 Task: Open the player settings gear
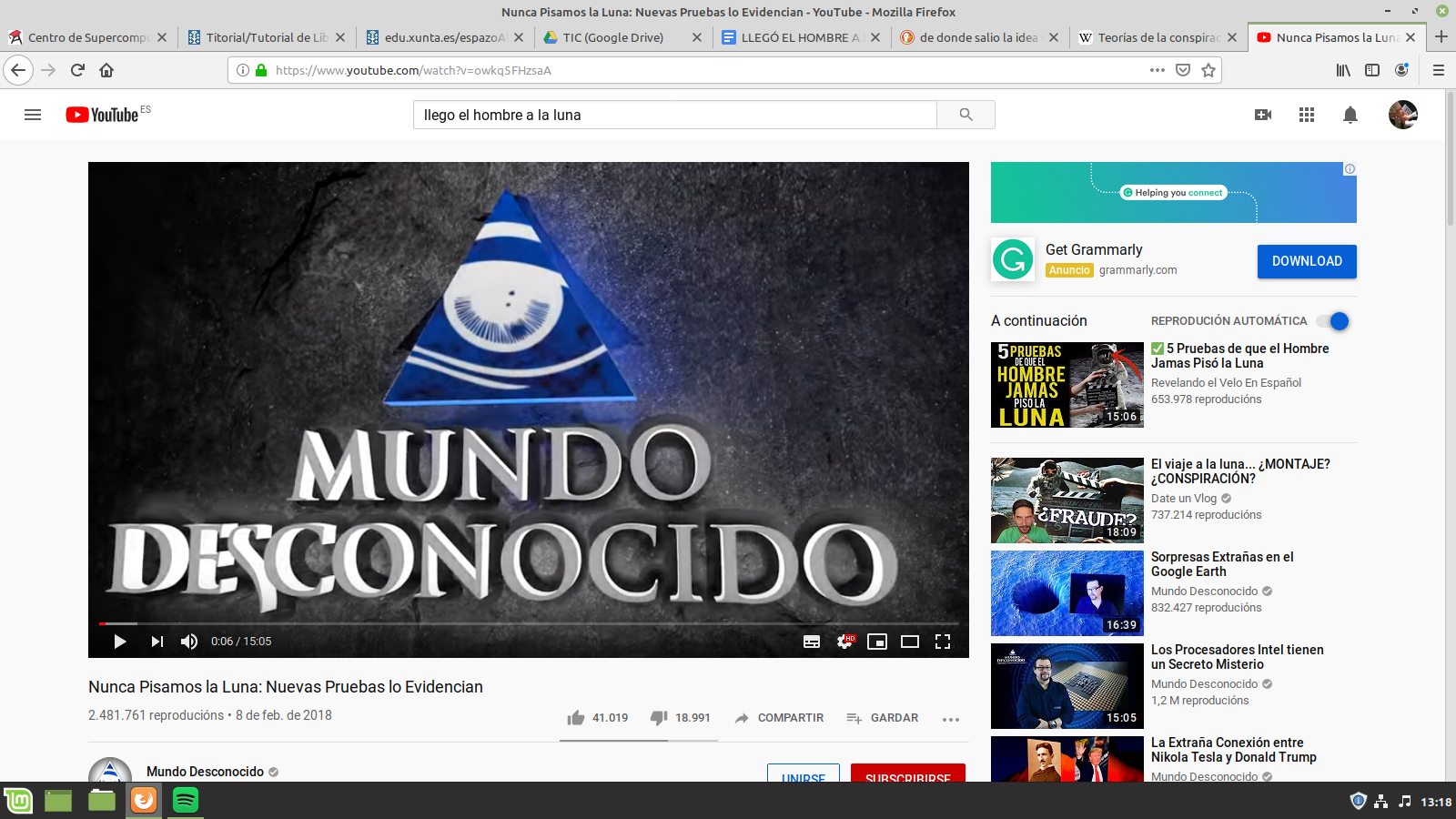click(845, 642)
